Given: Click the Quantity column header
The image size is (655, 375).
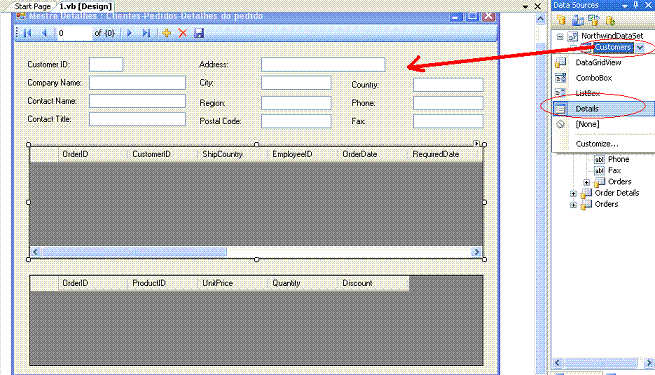Looking at the screenshot, I should (302, 283).
